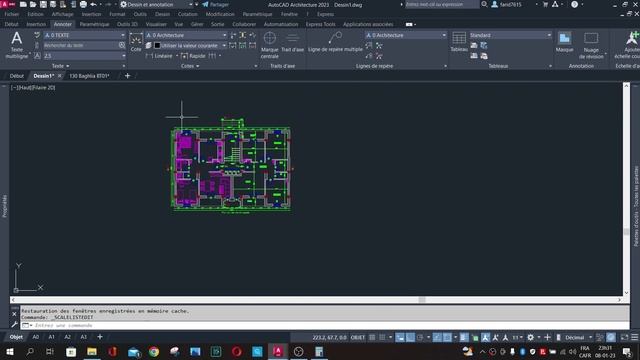Open the dimension style 0 Architecture dropdown
This screenshot has width=640, height=360.
pyautogui.click(x=186, y=35)
